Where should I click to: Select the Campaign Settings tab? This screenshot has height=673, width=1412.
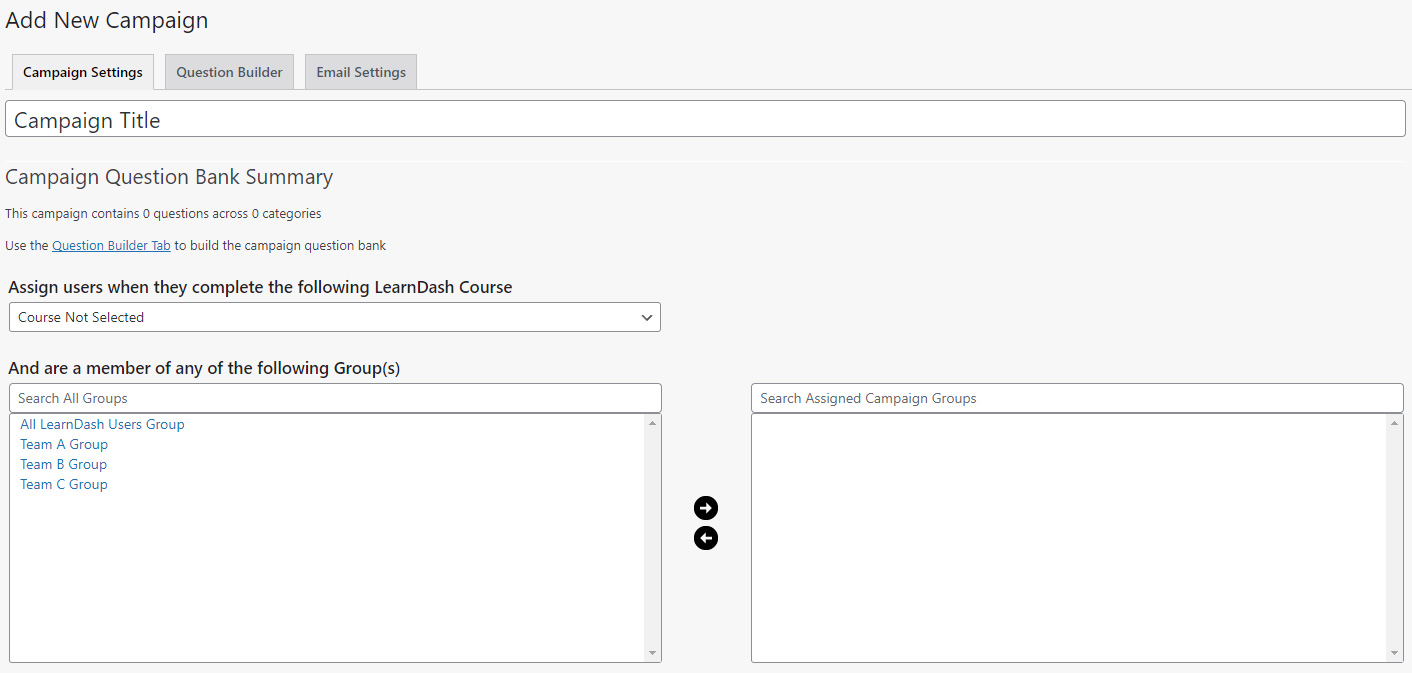coord(83,72)
